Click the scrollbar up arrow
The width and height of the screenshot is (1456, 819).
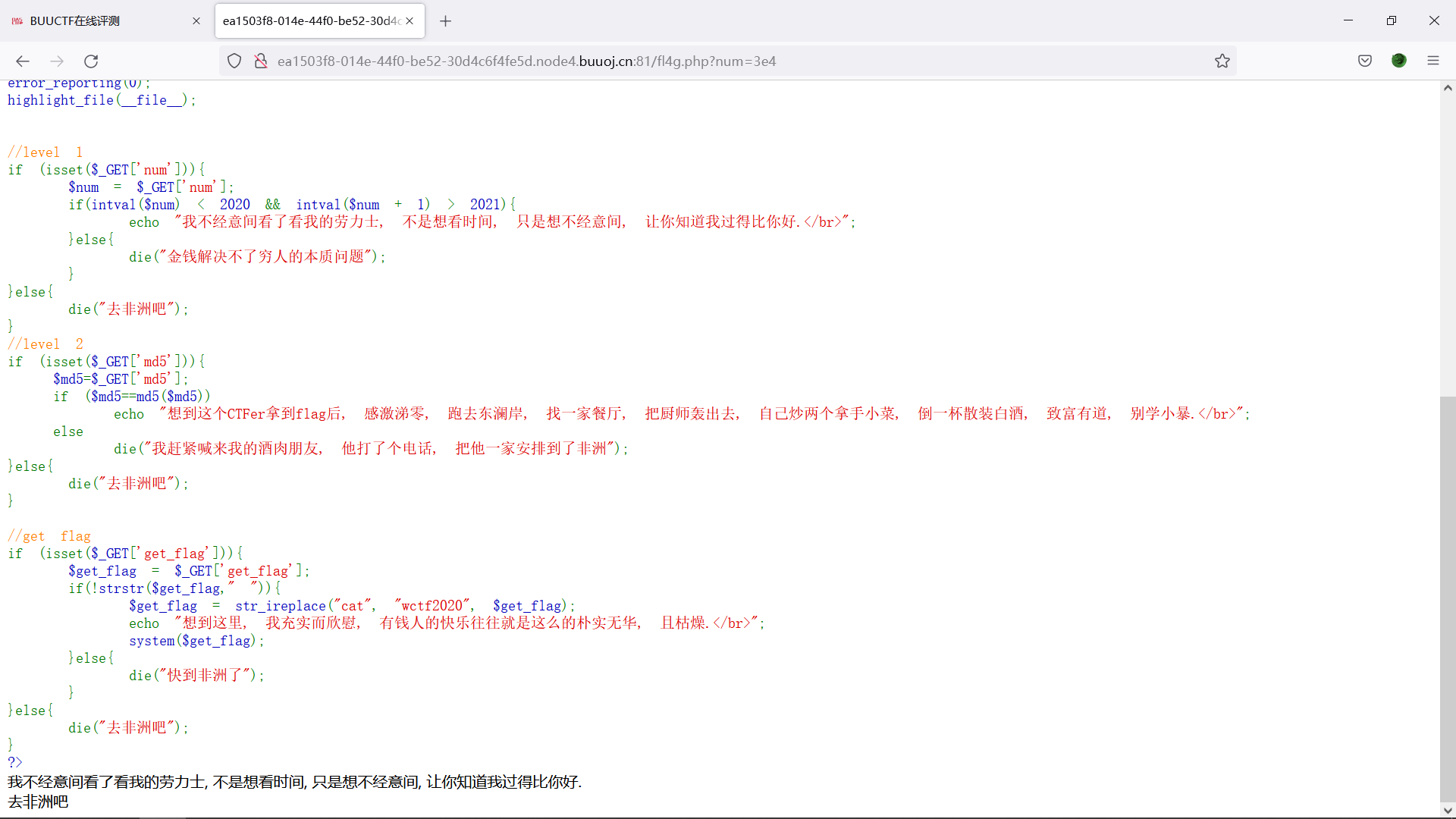coord(1448,88)
